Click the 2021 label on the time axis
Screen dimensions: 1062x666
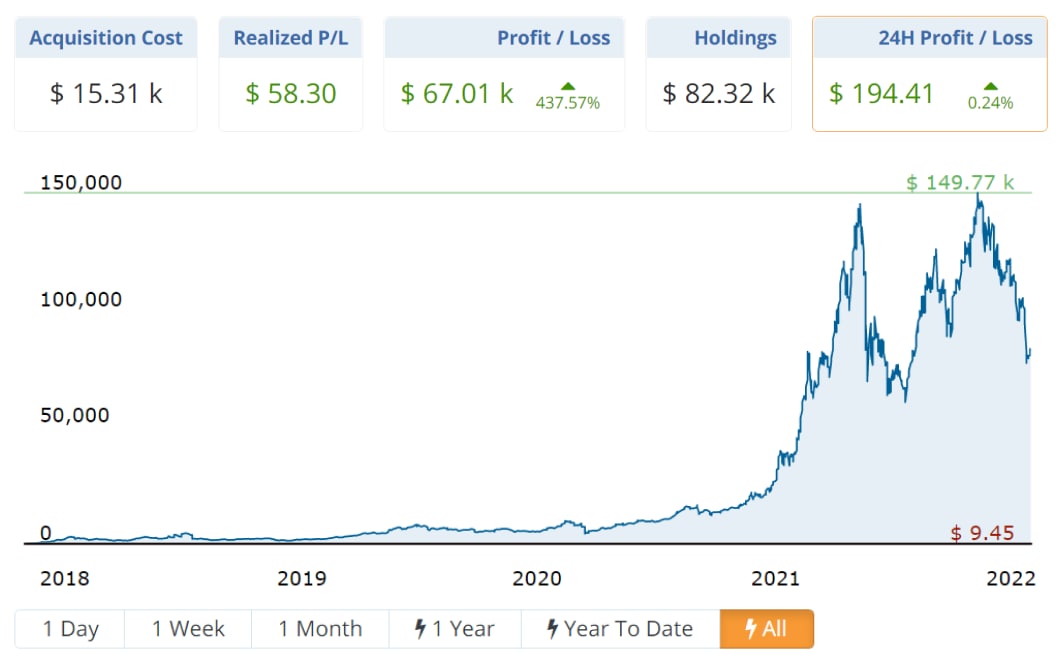[x=775, y=578]
